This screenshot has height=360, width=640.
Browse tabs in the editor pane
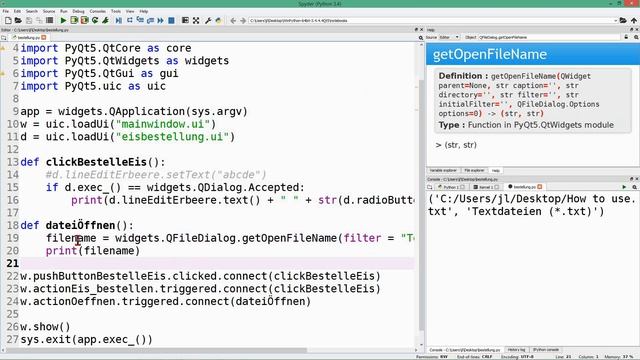(4, 38)
